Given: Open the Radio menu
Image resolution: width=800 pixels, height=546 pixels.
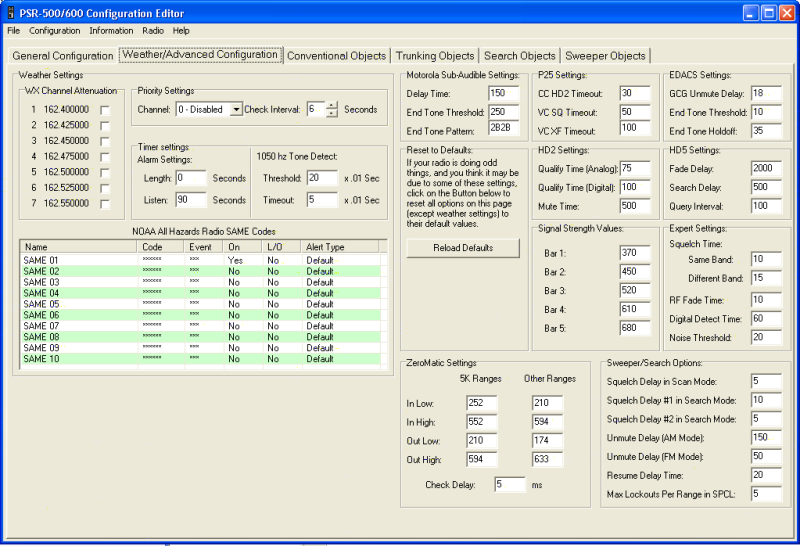Looking at the screenshot, I should click(x=152, y=31).
